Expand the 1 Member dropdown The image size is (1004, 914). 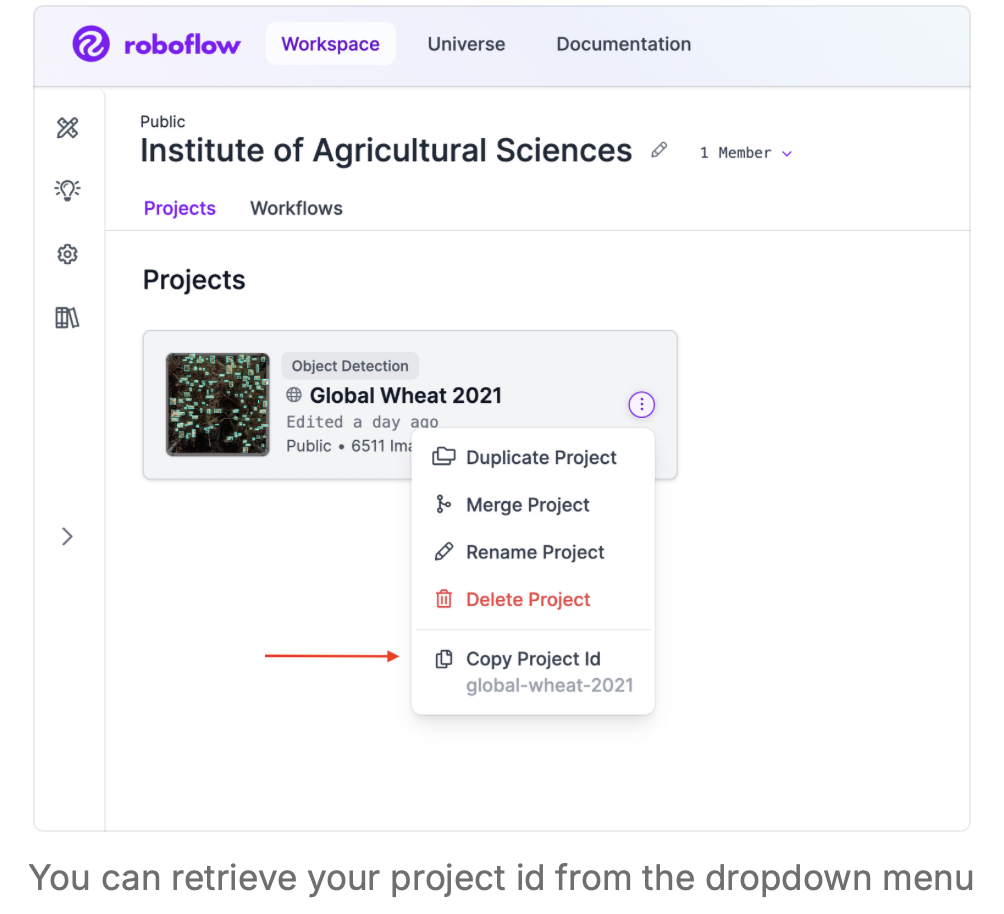point(745,152)
